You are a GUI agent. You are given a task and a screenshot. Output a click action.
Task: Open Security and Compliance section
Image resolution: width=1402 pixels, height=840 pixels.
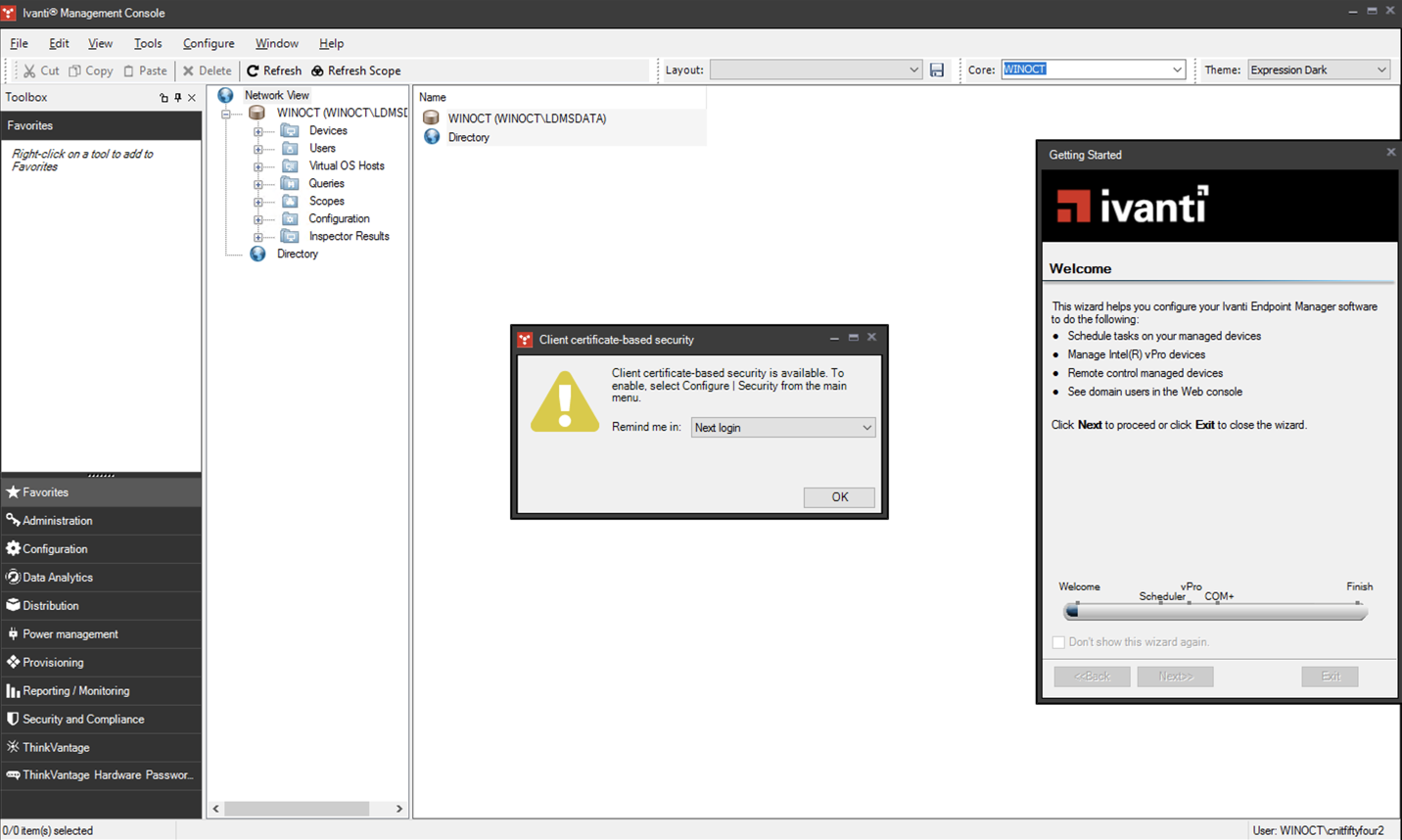tap(101, 720)
